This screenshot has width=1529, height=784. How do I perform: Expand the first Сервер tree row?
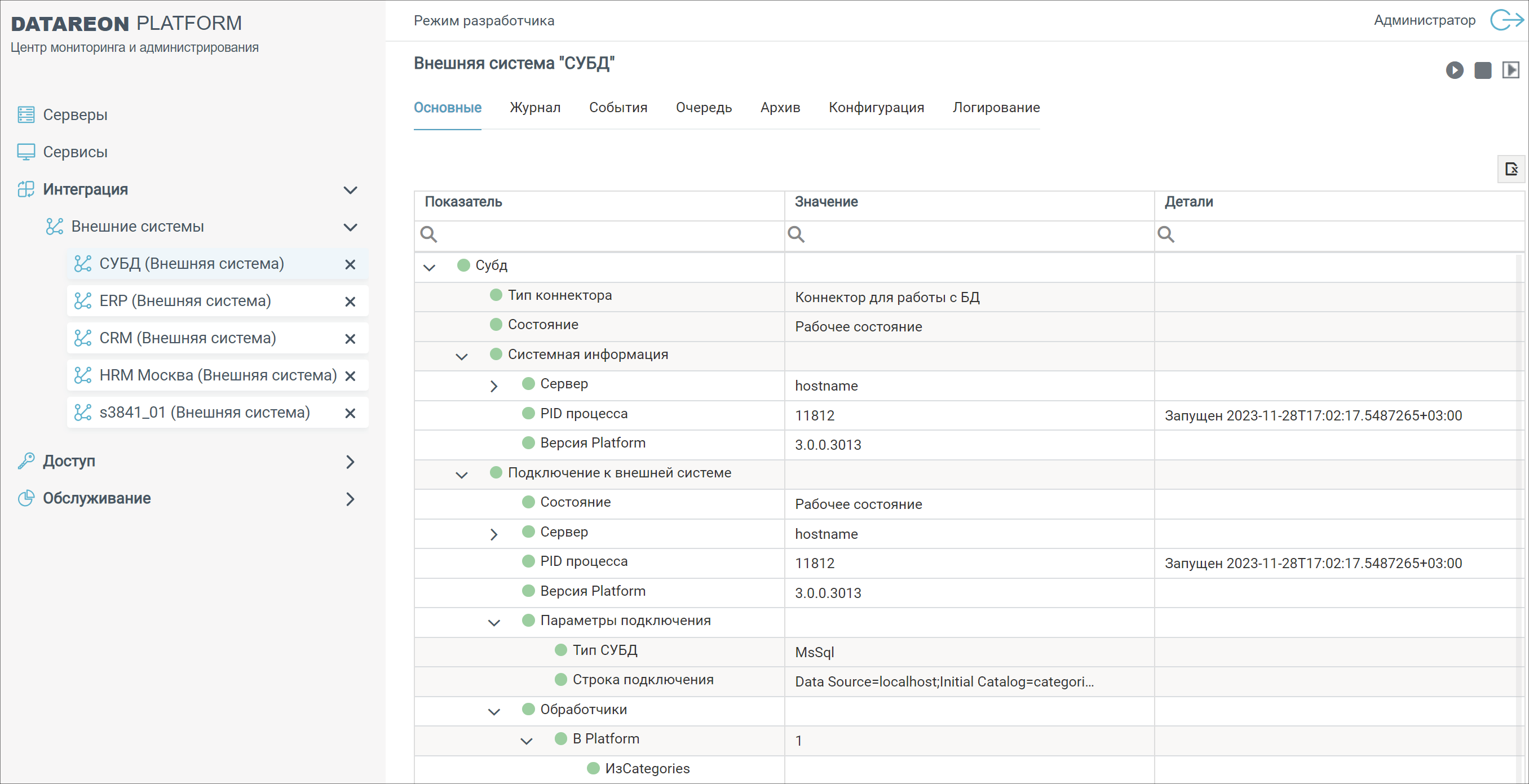coord(494,386)
